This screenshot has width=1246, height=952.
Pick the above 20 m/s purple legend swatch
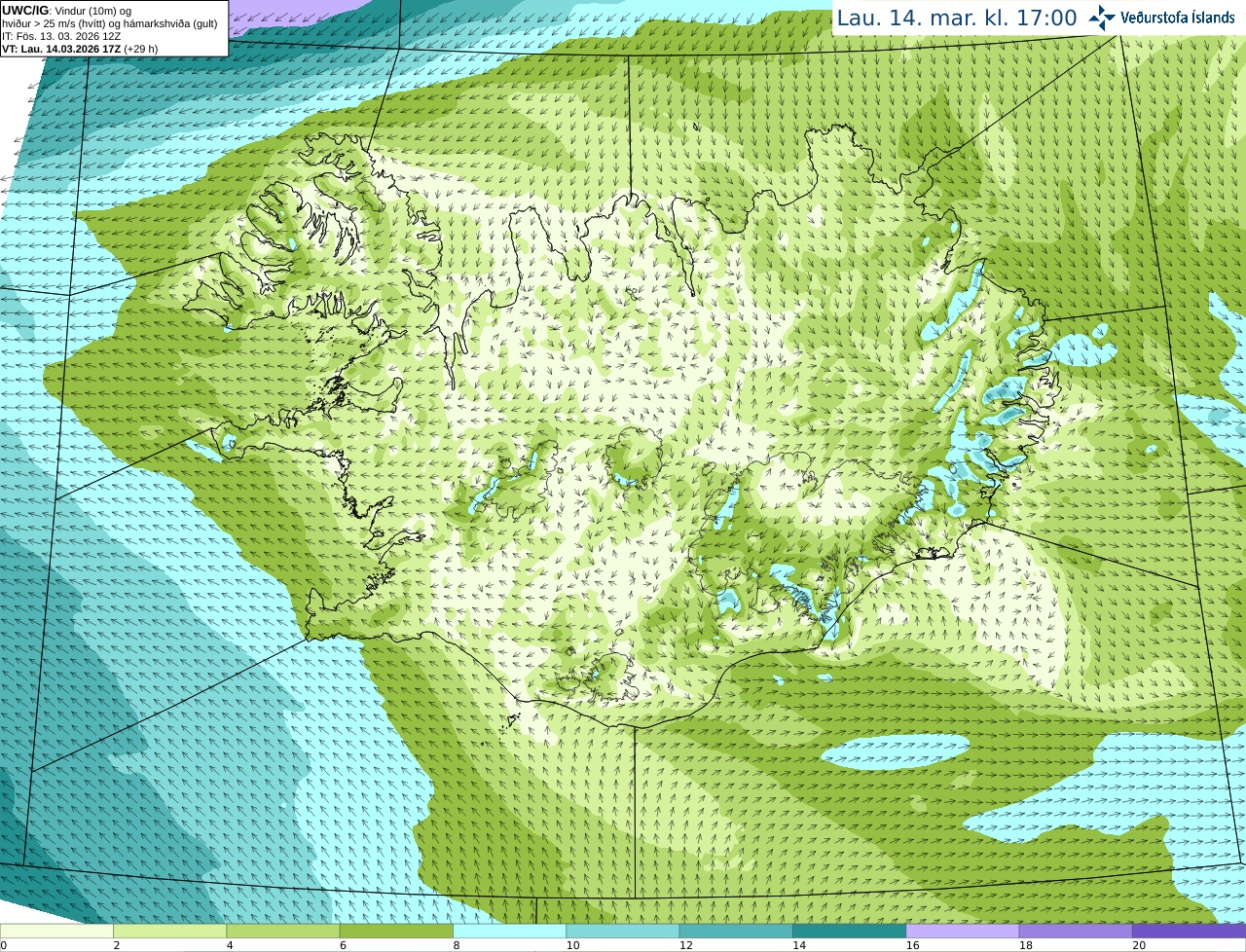click(1189, 931)
